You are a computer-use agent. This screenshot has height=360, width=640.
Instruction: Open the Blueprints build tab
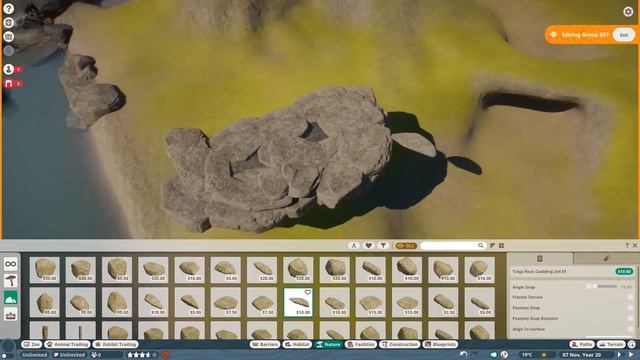coord(440,344)
